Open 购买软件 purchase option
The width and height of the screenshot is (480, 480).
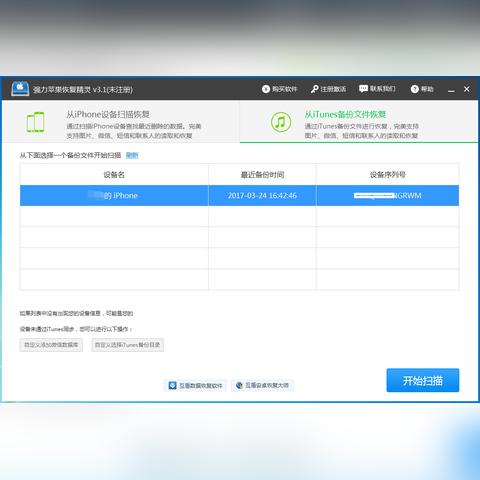279,89
